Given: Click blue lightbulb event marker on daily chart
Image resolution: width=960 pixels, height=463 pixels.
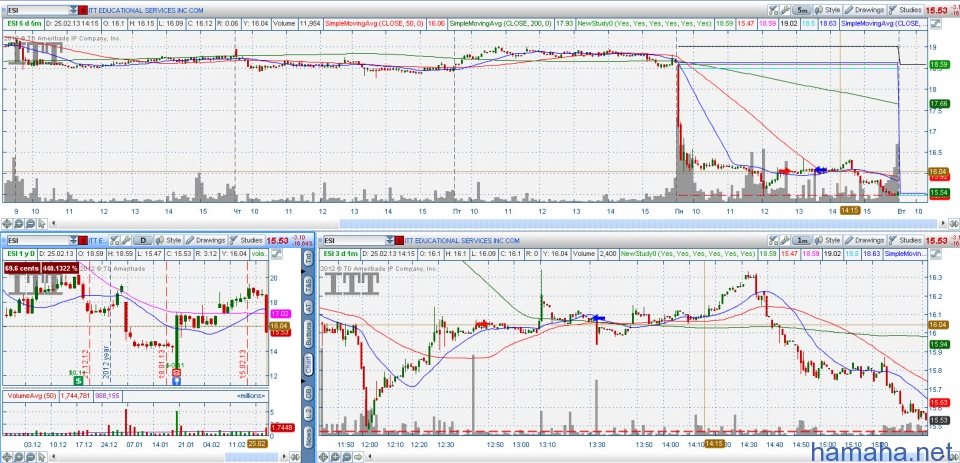Looking at the screenshot, I should pyautogui.click(x=176, y=380).
